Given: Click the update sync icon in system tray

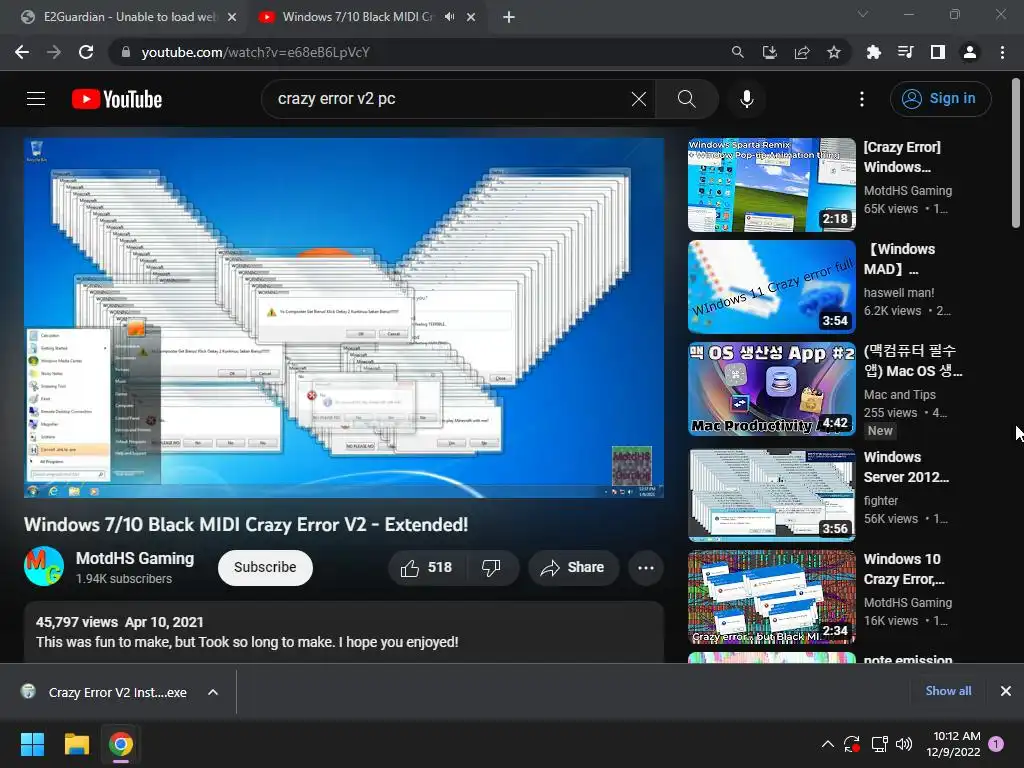Looking at the screenshot, I should pyautogui.click(x=852, y=744).
